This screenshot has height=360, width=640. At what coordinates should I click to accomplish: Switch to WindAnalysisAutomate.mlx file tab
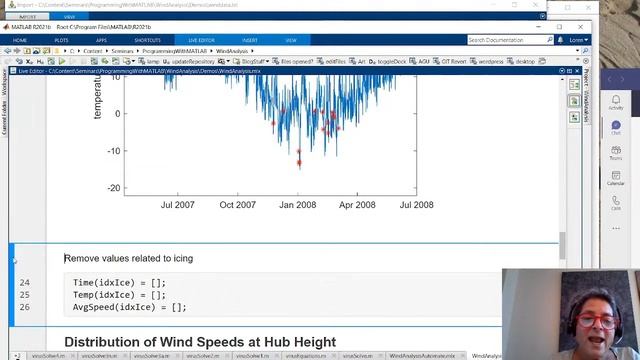pos(422,356)
